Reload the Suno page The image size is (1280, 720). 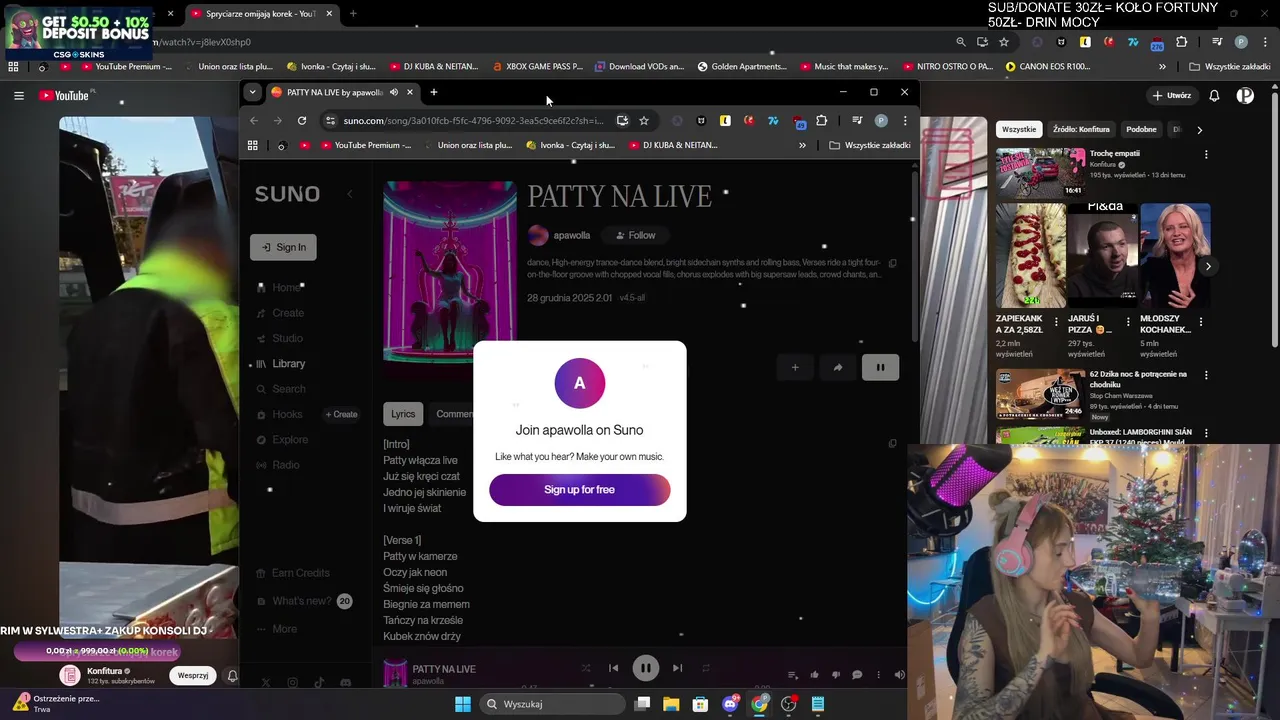tap(302, 120)
